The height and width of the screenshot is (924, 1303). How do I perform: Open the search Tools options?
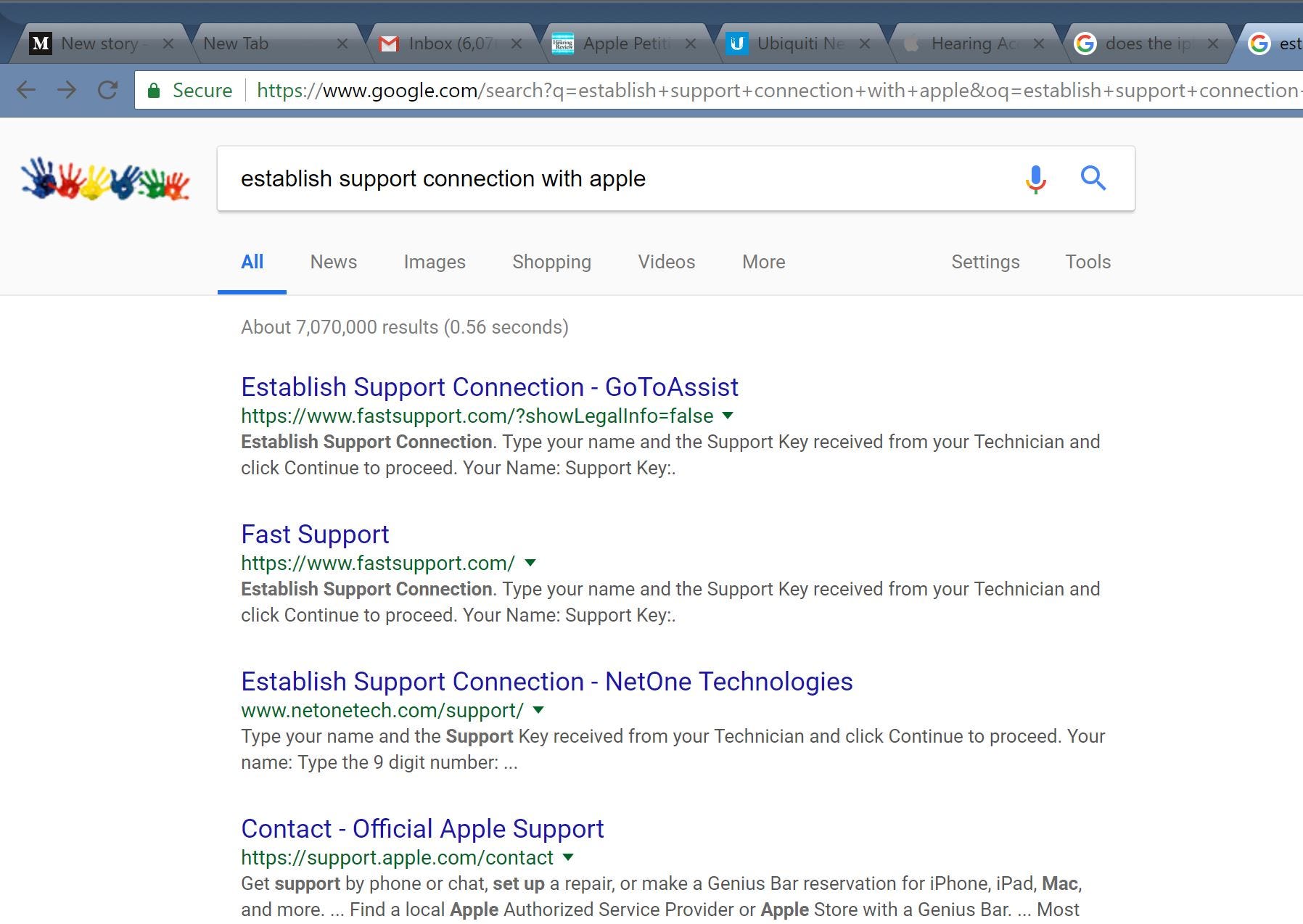coord(1088,262)
